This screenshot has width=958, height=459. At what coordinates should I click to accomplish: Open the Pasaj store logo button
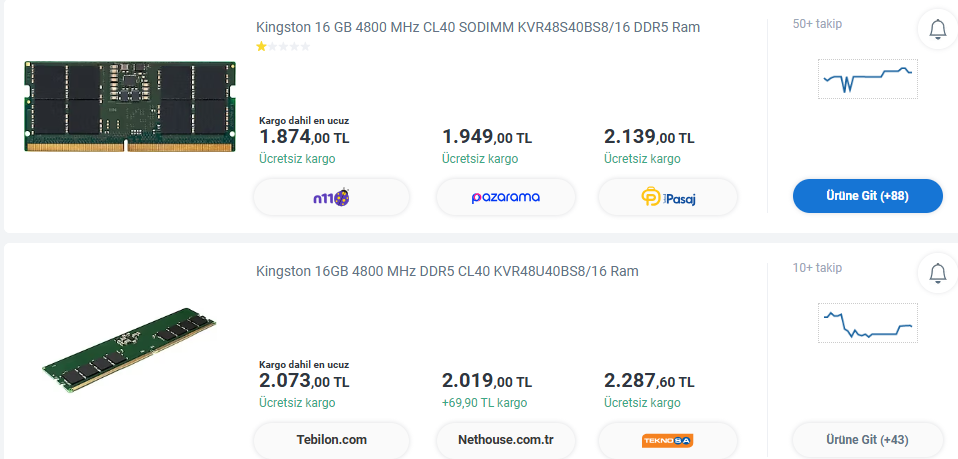(668, 197)
